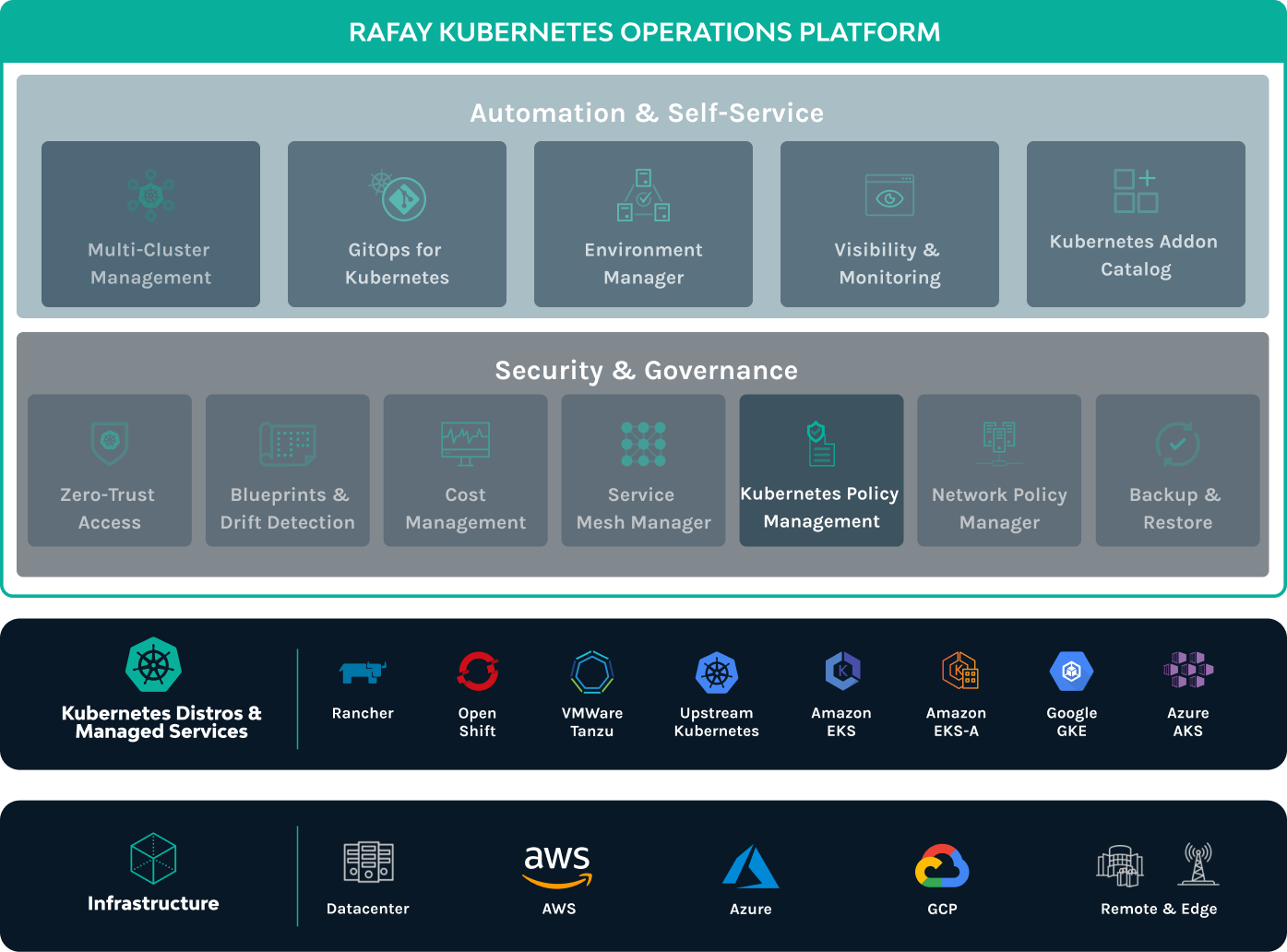The height and width of the screenshot is (952, 1287).
Task: Click the Rancher text label
Action: coord(363,713)
